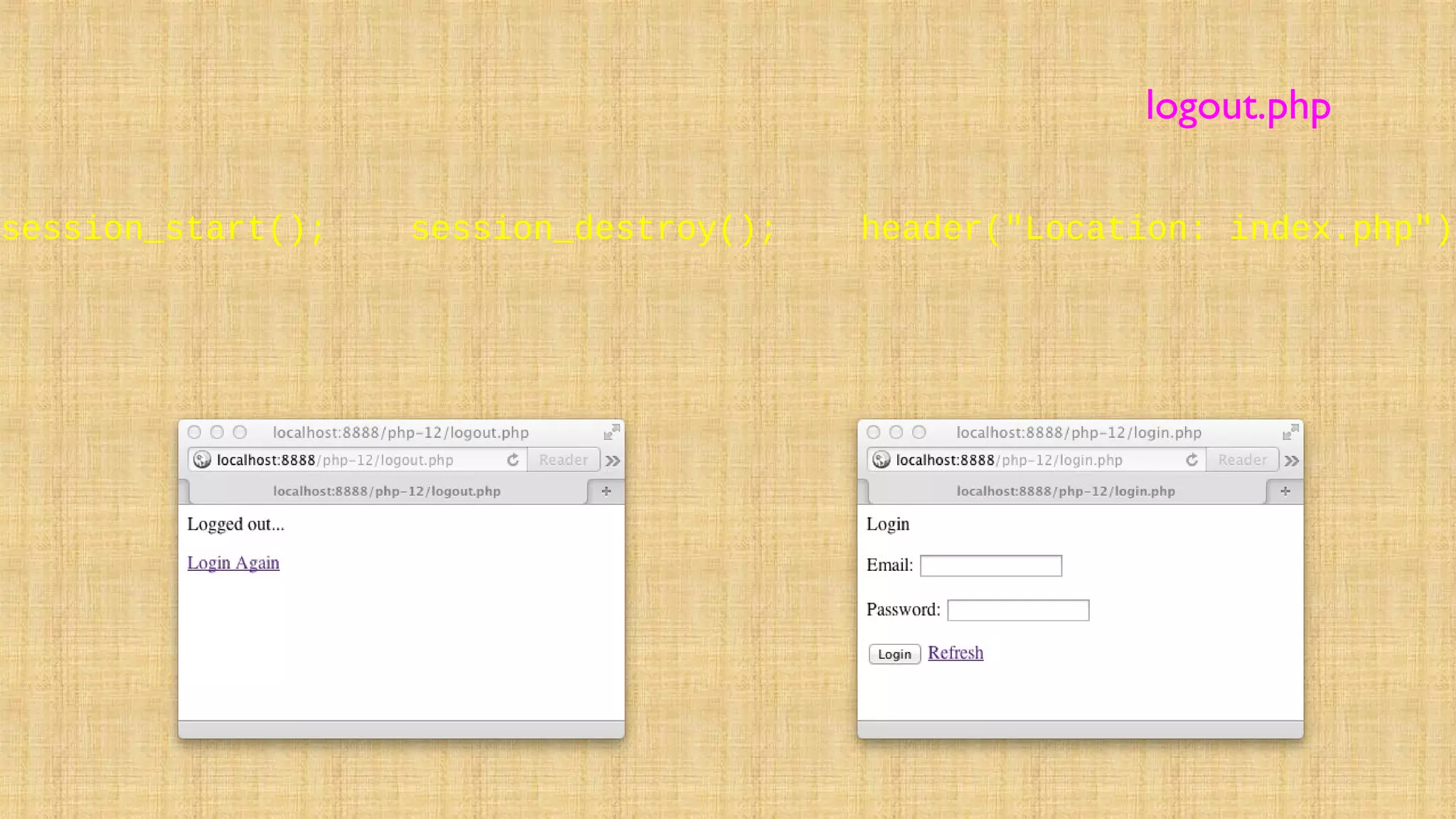Focus the Email input field
1456x819 pixels.
990,566
